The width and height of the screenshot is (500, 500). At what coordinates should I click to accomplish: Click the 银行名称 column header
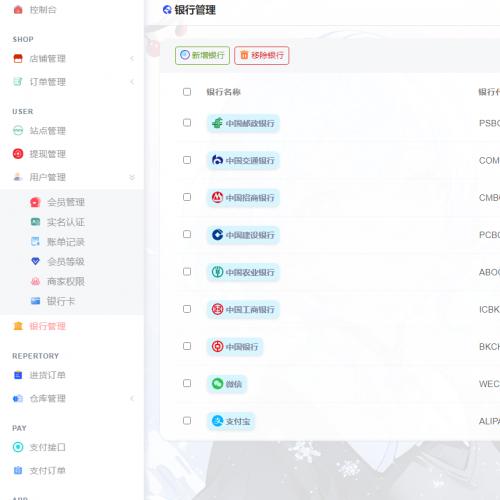coord(223,92)
